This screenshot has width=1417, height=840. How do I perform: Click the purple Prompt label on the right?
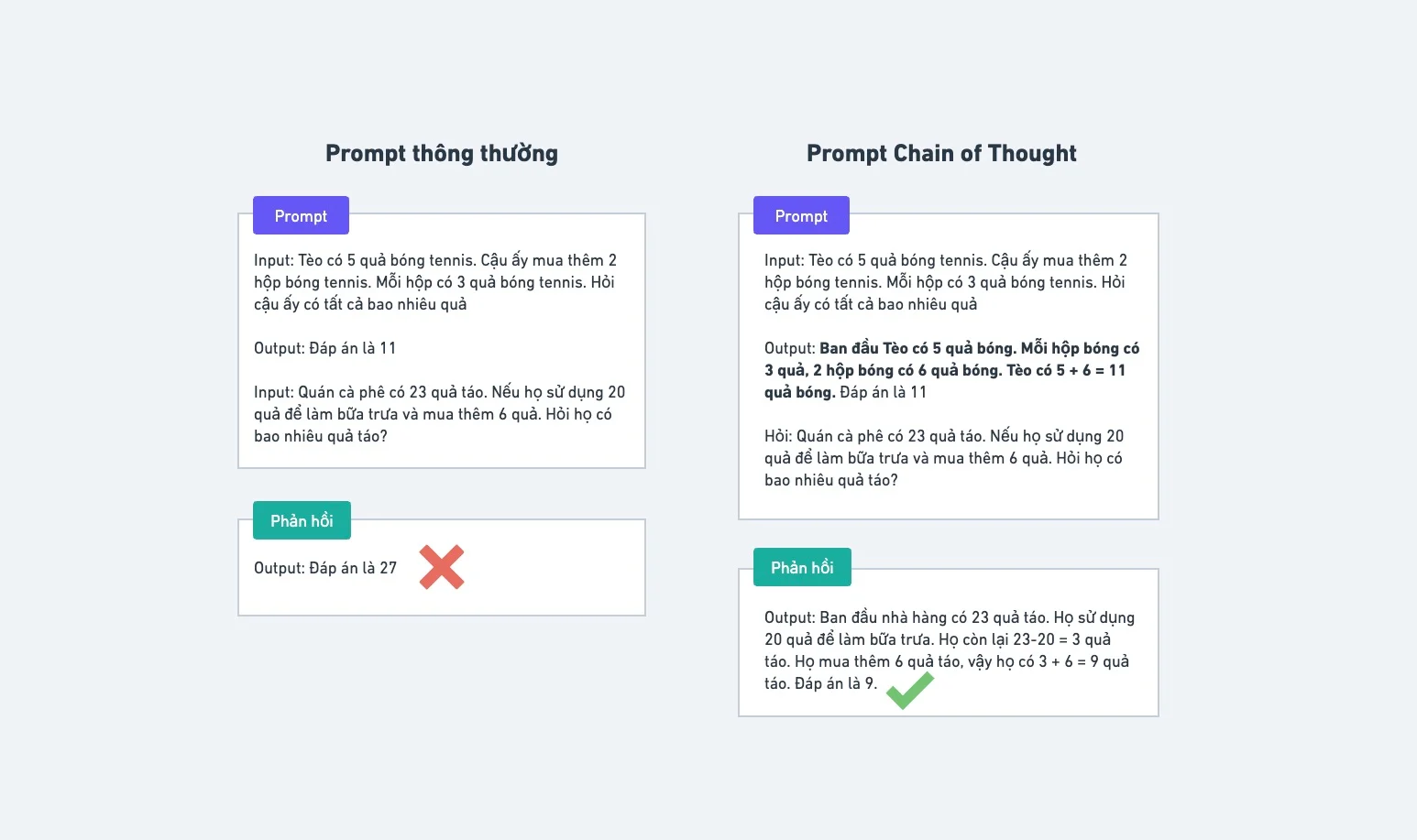click(801, 215)
